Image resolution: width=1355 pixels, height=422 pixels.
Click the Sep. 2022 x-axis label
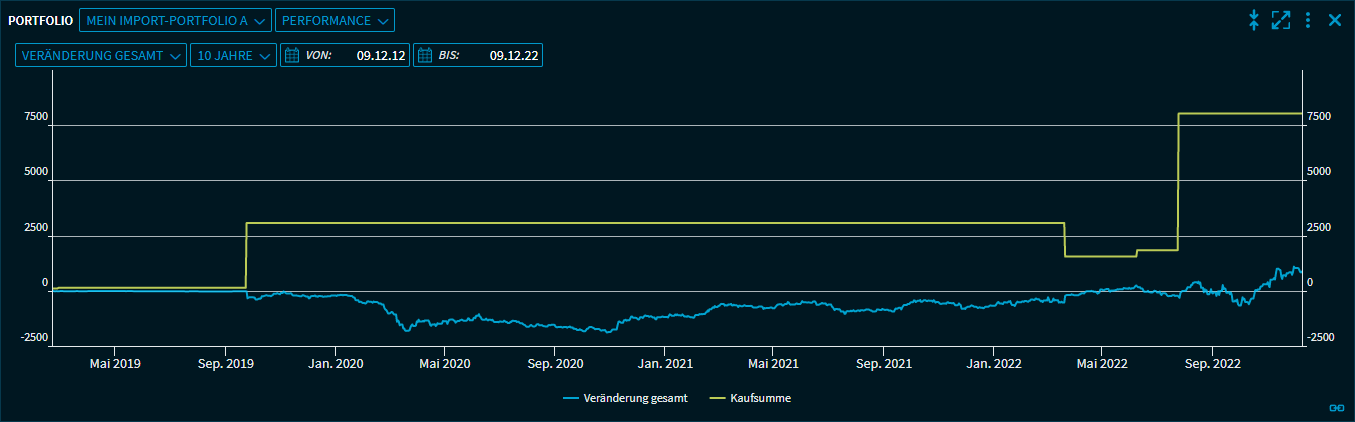[1211, 365]
